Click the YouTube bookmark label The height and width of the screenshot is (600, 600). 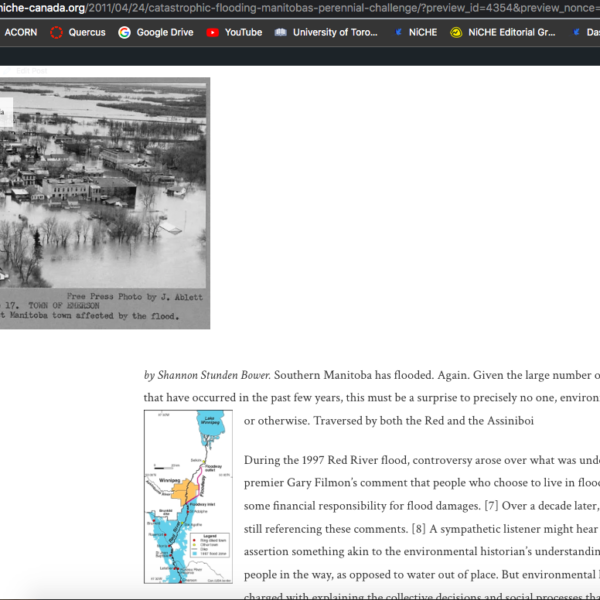pyautogui.click(x=243, y=32)
